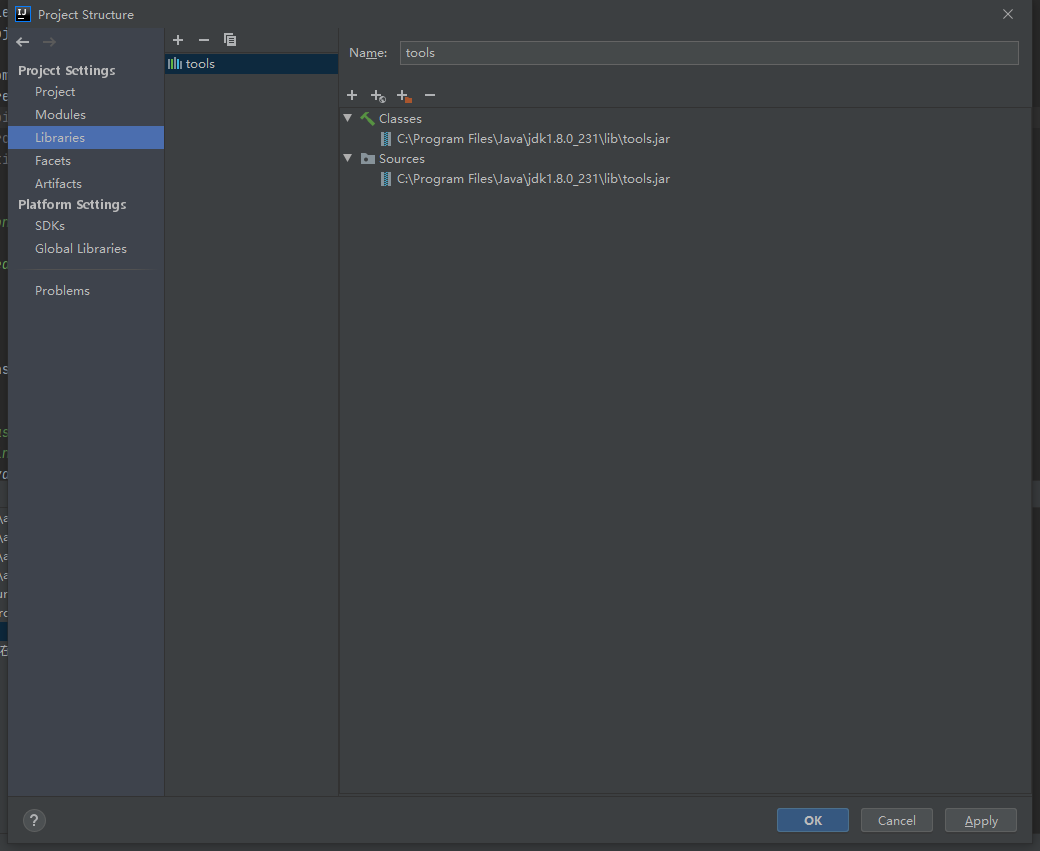Click the Project Settings heading
The height and width of the screenshot is (851, 1040).
click(x=66, y=70)
